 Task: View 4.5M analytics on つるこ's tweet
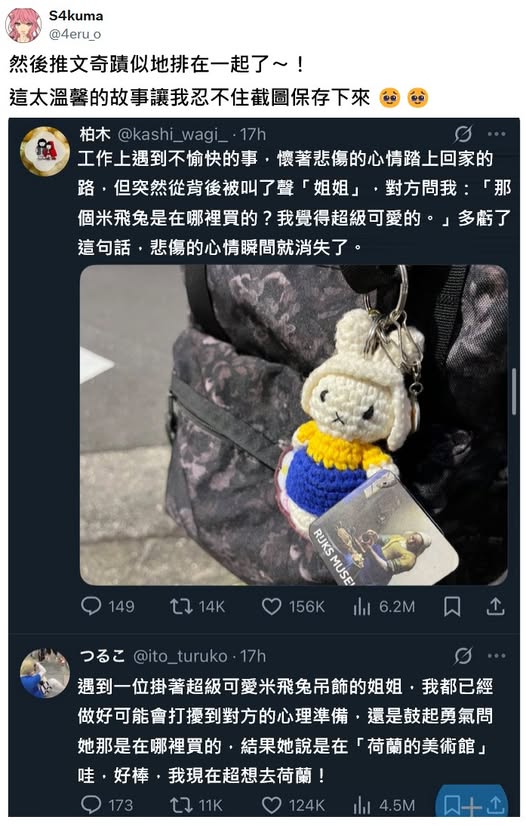[x=362, y=805]
